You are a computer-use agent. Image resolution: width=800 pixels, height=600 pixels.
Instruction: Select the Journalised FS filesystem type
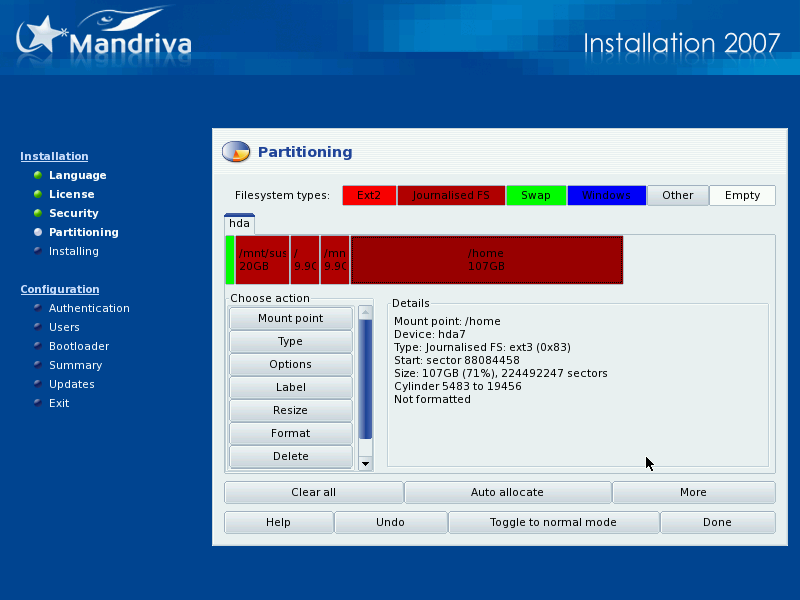451,195
